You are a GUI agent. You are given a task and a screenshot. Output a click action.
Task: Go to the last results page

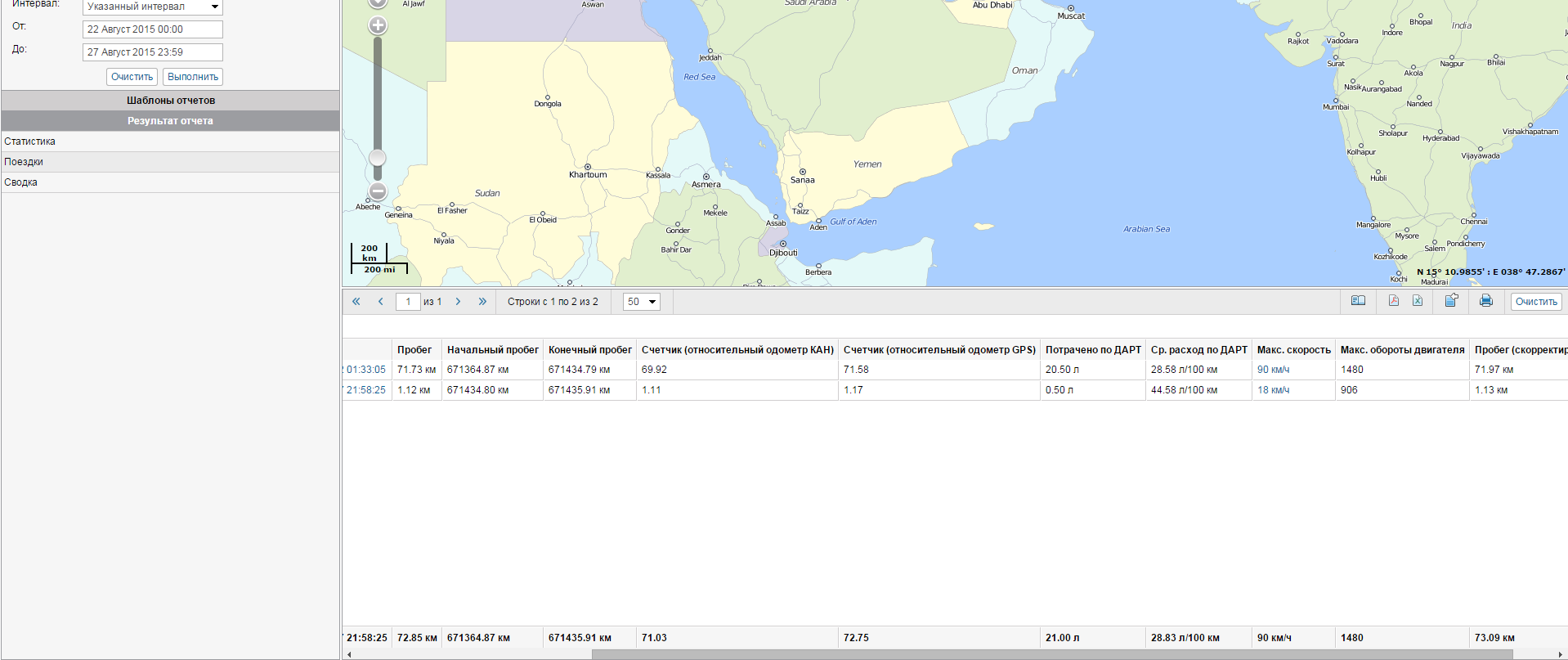tap(482, 302)
